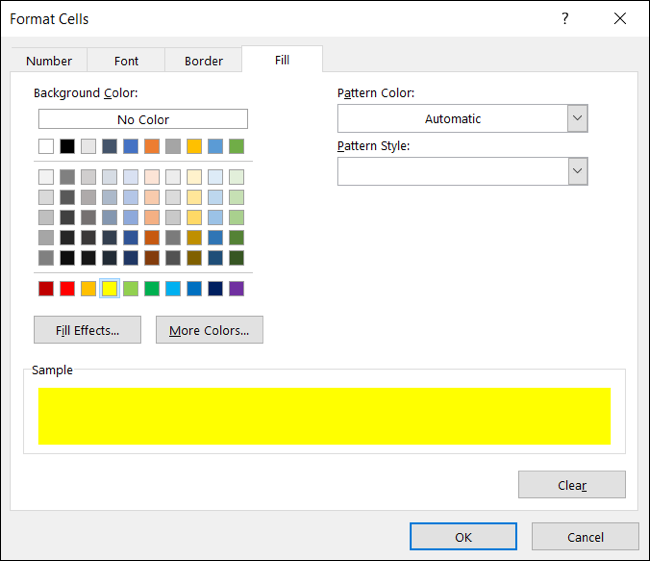Click the More Colors button
This screenshot has width=650, height=561.
(209, 330)
